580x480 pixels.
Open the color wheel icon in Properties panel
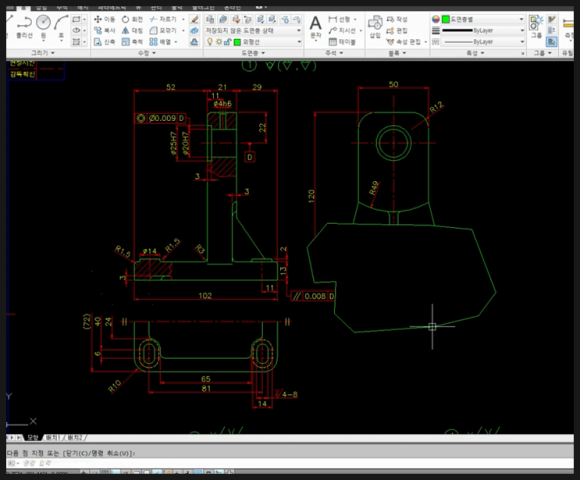coord(436,19)
